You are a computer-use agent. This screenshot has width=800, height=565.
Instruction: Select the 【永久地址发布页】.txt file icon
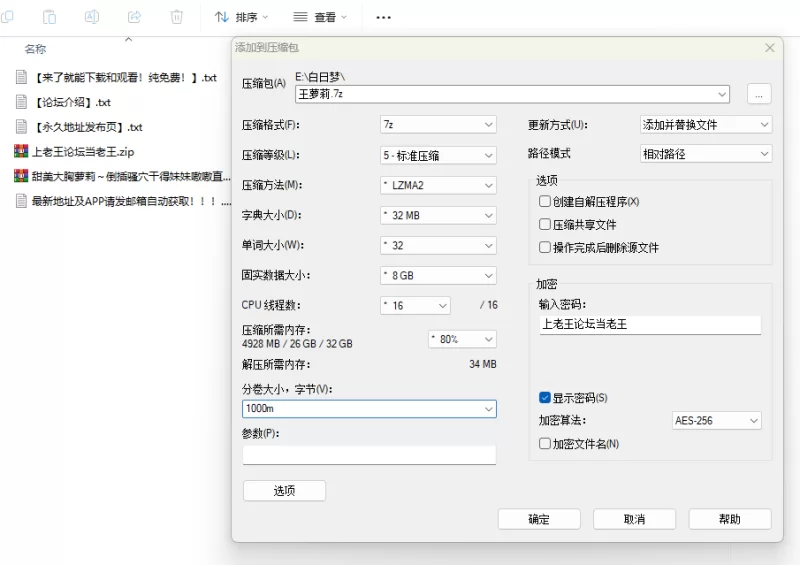[x=21, y=127]
